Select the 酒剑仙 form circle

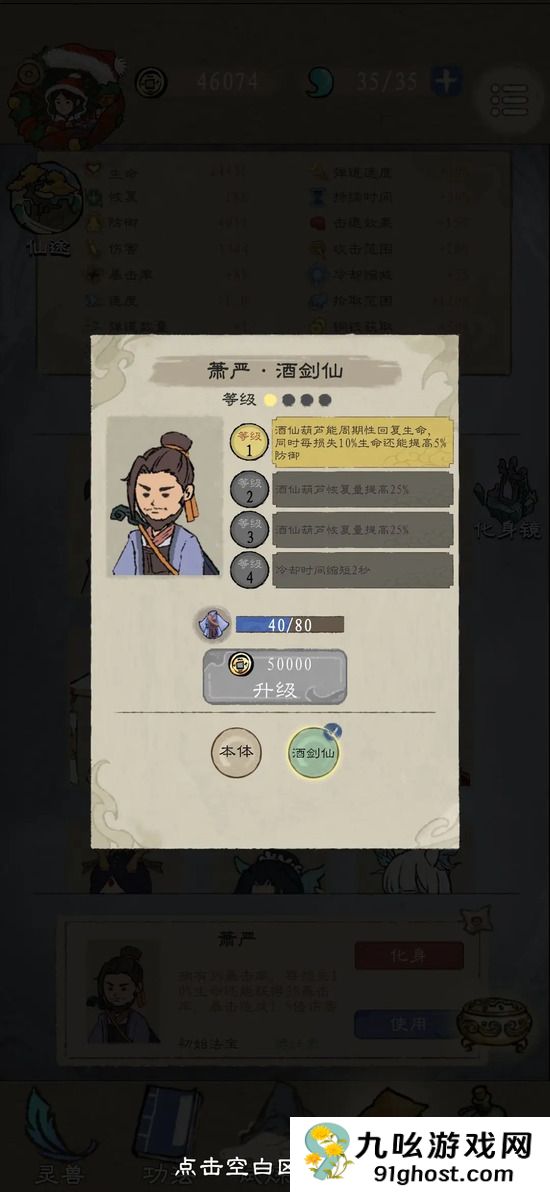313,753
